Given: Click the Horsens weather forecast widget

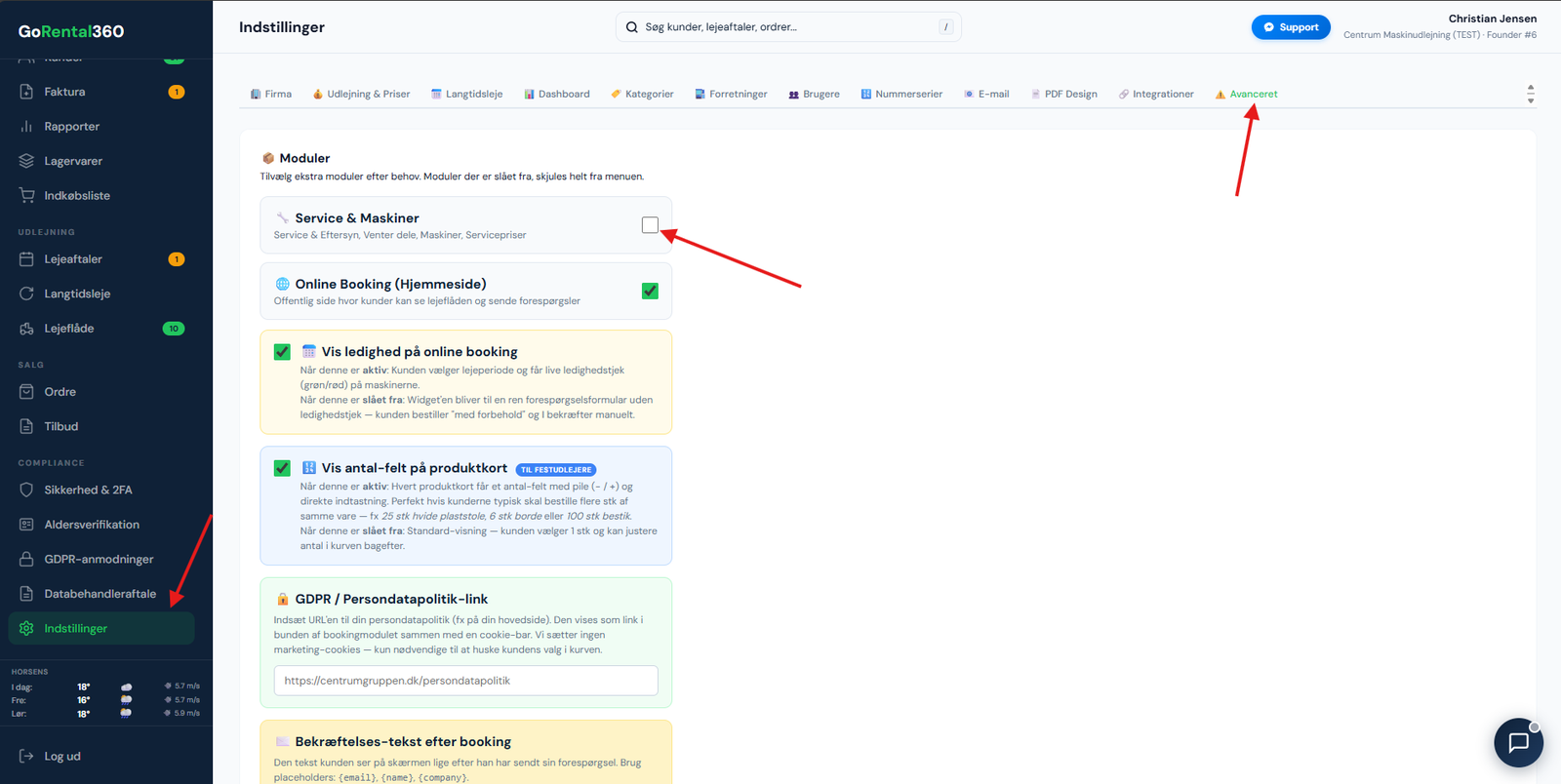Looking at the screenshot, I should pos(105,693).
